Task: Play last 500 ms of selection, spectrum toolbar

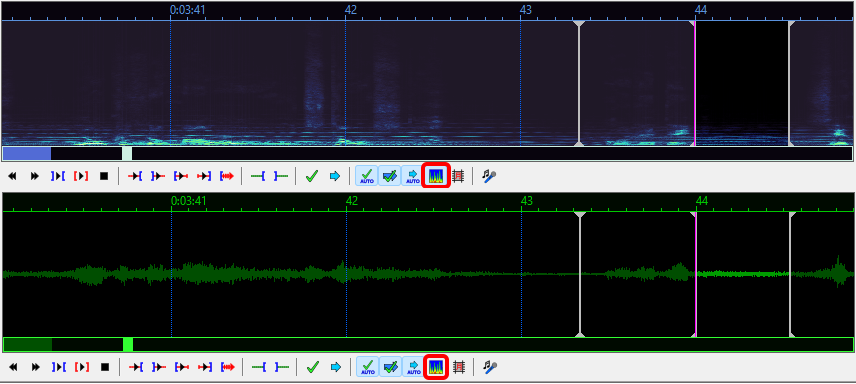Action: 204,176
